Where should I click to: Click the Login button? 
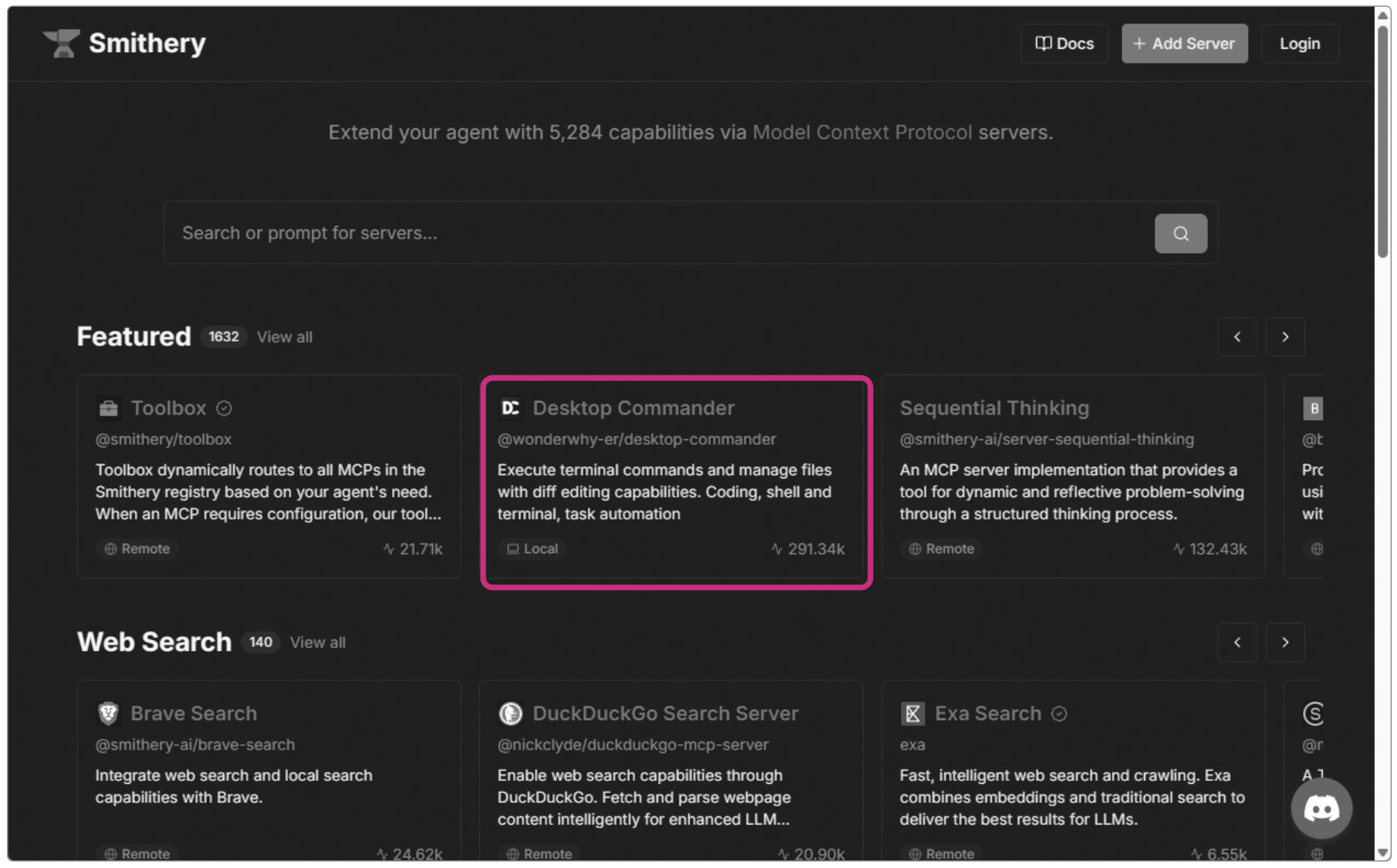[x=1299, y=44]
